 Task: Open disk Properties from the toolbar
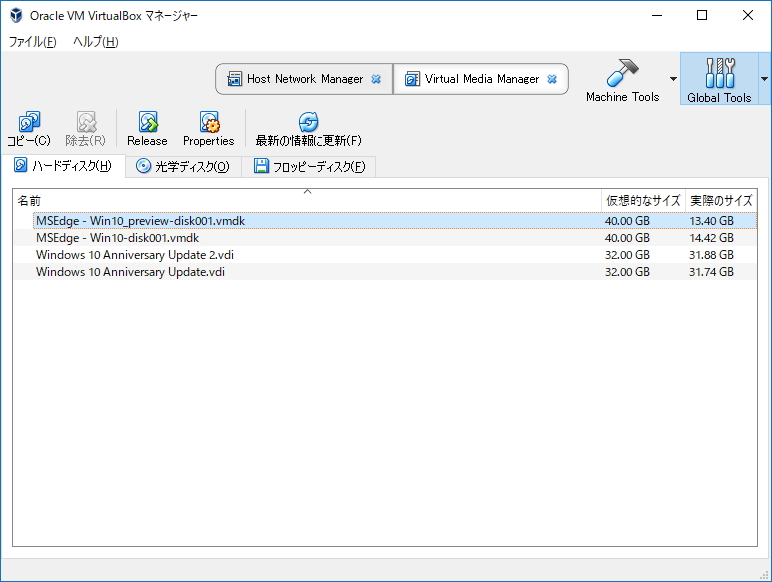point(210,121)
